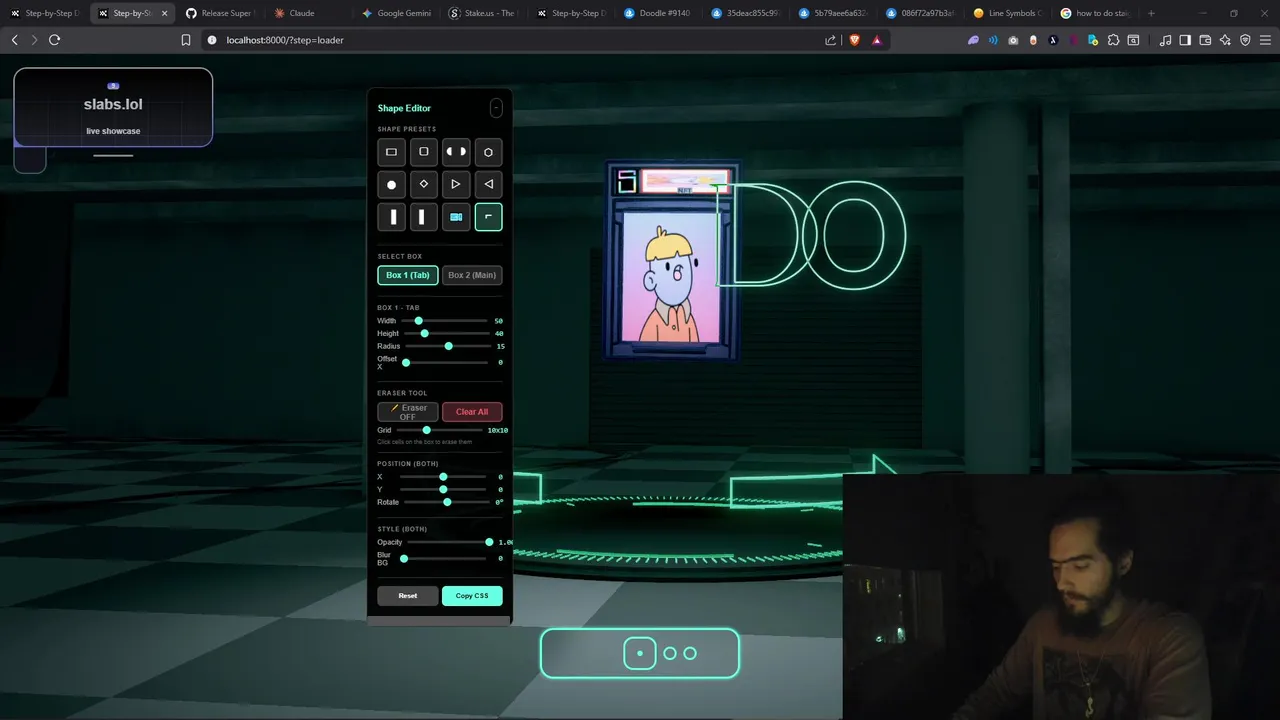The width and height of the screenshot is (1280, 720).
Task: Select the rounded square shape preset
Action: click(x=423, y=152)
